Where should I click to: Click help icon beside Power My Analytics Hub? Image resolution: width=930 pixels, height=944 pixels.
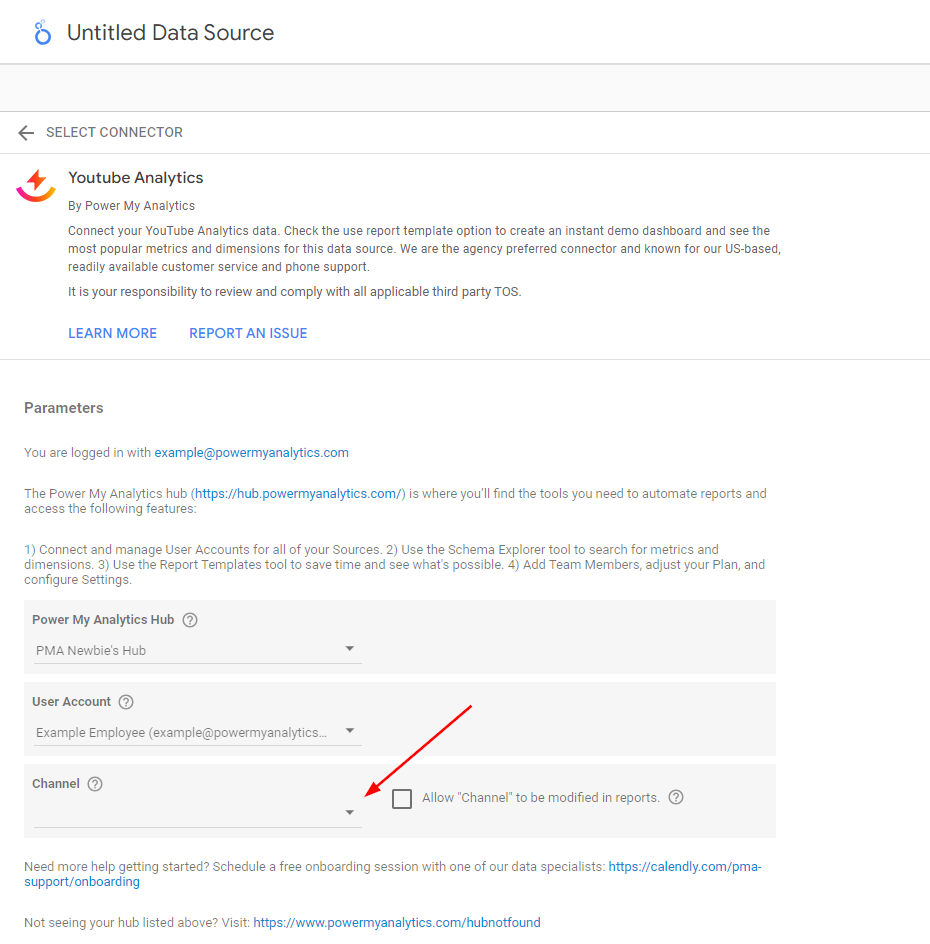pos(190,620)
